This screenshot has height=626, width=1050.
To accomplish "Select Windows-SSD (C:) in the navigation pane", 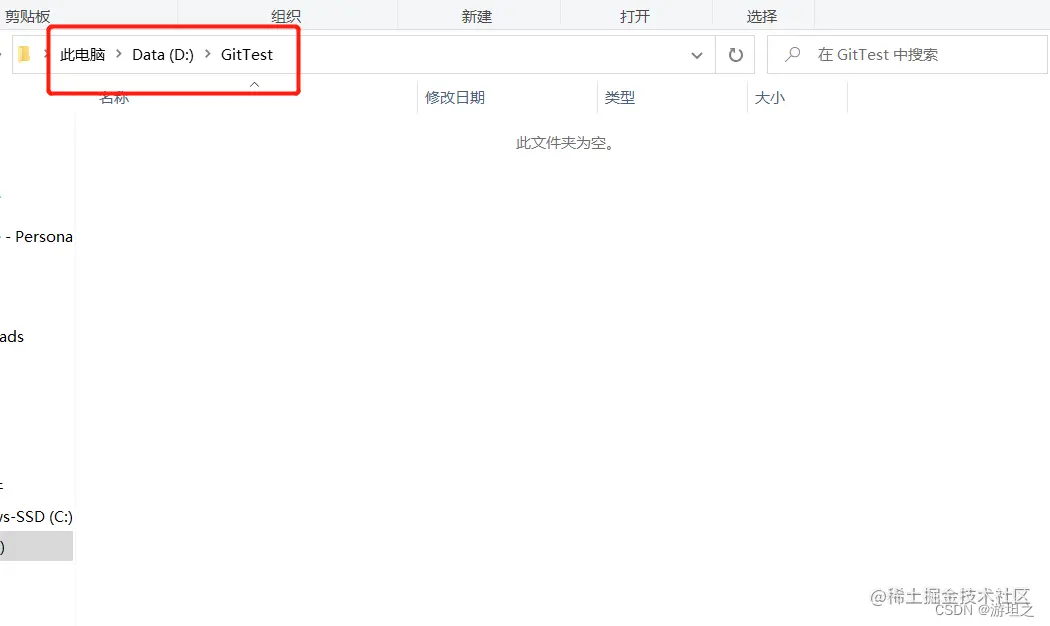I will coord(36,516).
